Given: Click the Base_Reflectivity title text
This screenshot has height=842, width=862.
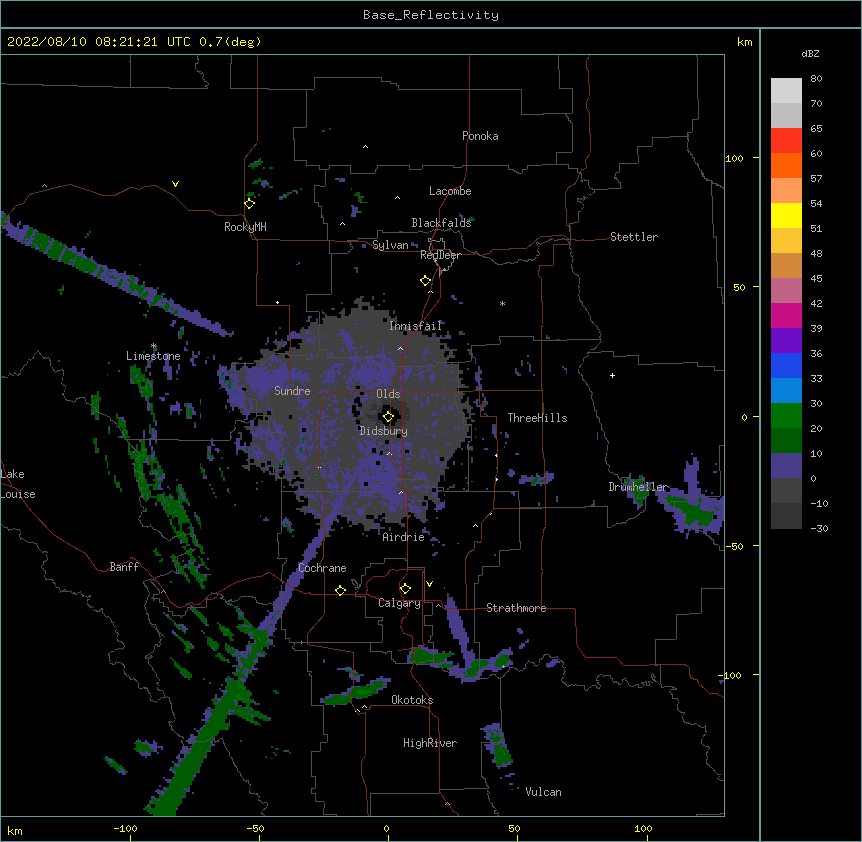Looking at the screenshot, I should coord(431,15).
